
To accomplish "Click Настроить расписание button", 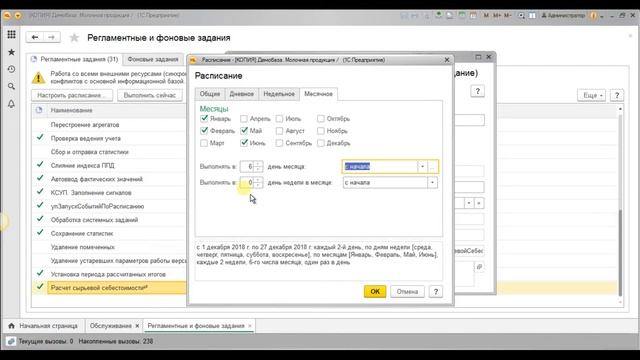I will click(x=72, y=95).
